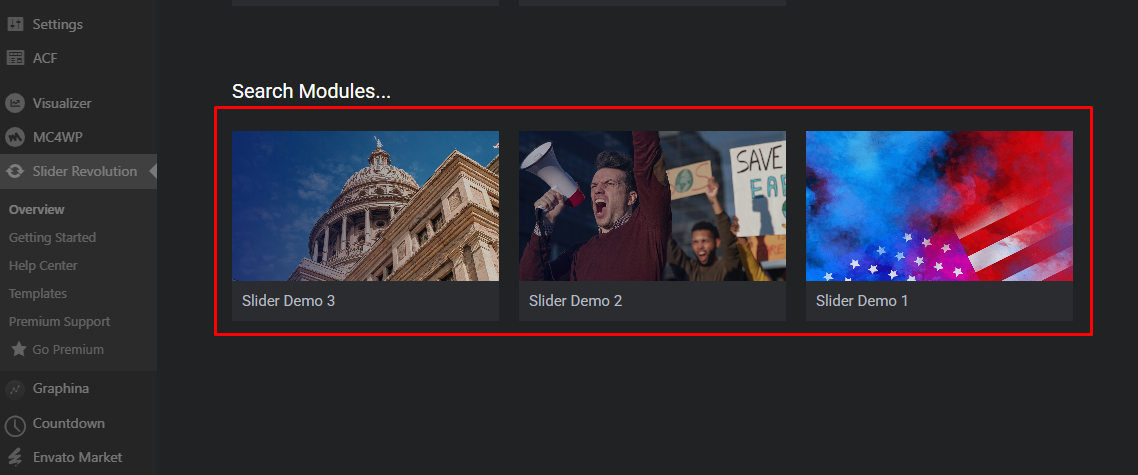1138x475 pixels.
Task: Click the Slider Revolution refresh icon
Action: click(15, 171)
